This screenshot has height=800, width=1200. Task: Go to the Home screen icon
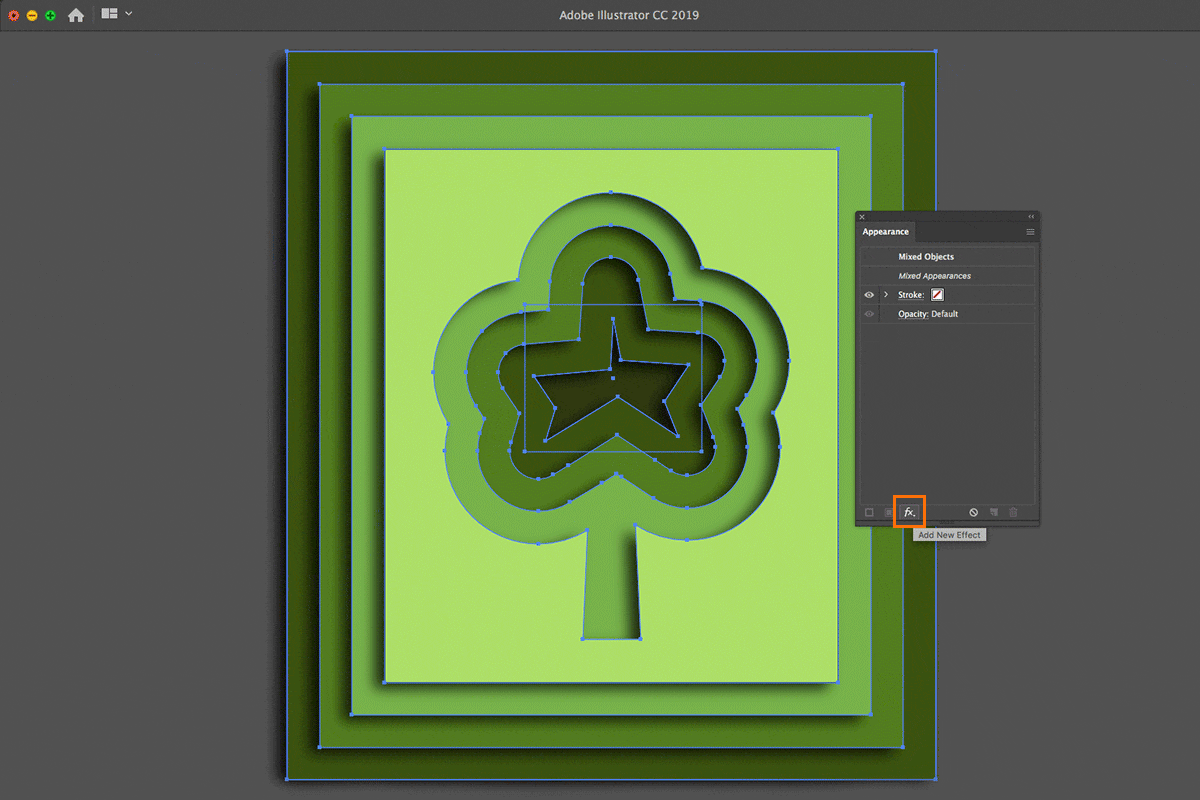pyautogui.click(x=76, y=15)
